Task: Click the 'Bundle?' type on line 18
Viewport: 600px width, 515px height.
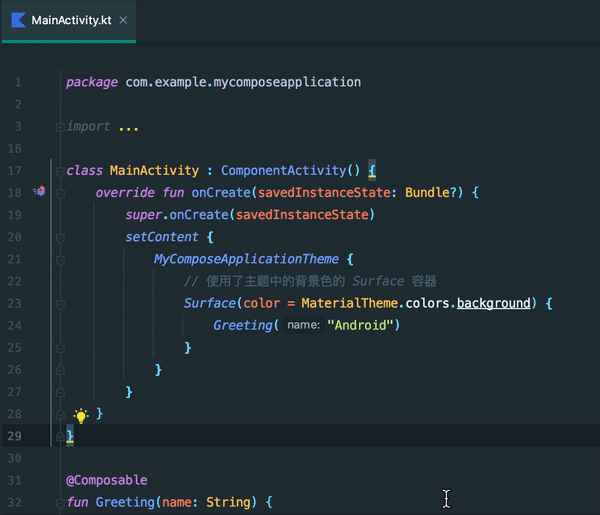Action: click(430, 192)
